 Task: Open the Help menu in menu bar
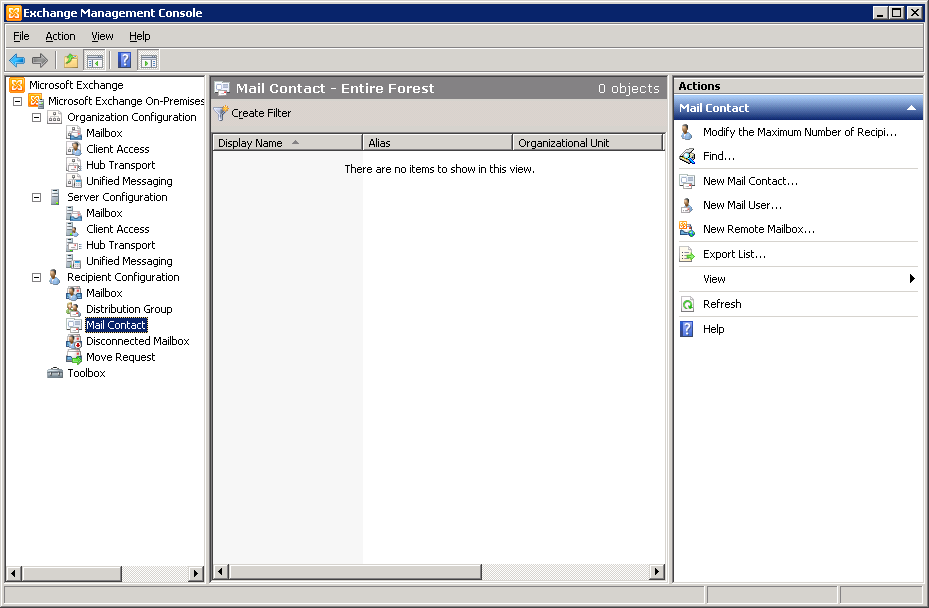point(140,36)
